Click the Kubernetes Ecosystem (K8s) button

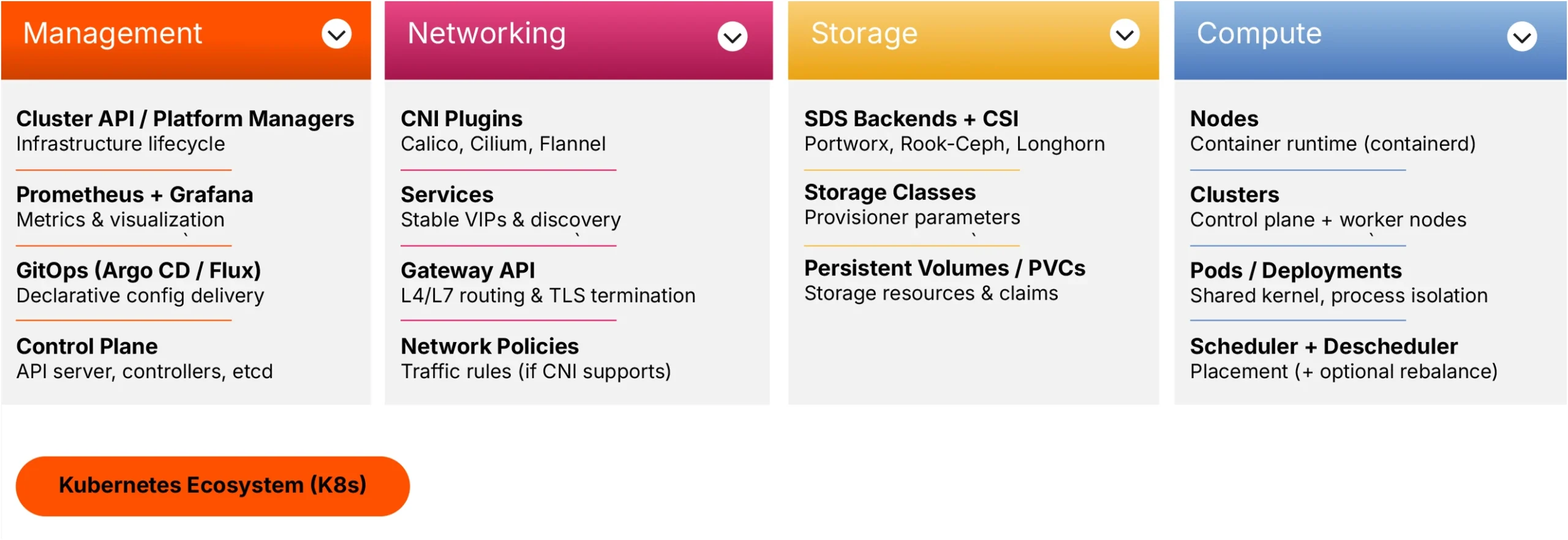tap(212, 485)
